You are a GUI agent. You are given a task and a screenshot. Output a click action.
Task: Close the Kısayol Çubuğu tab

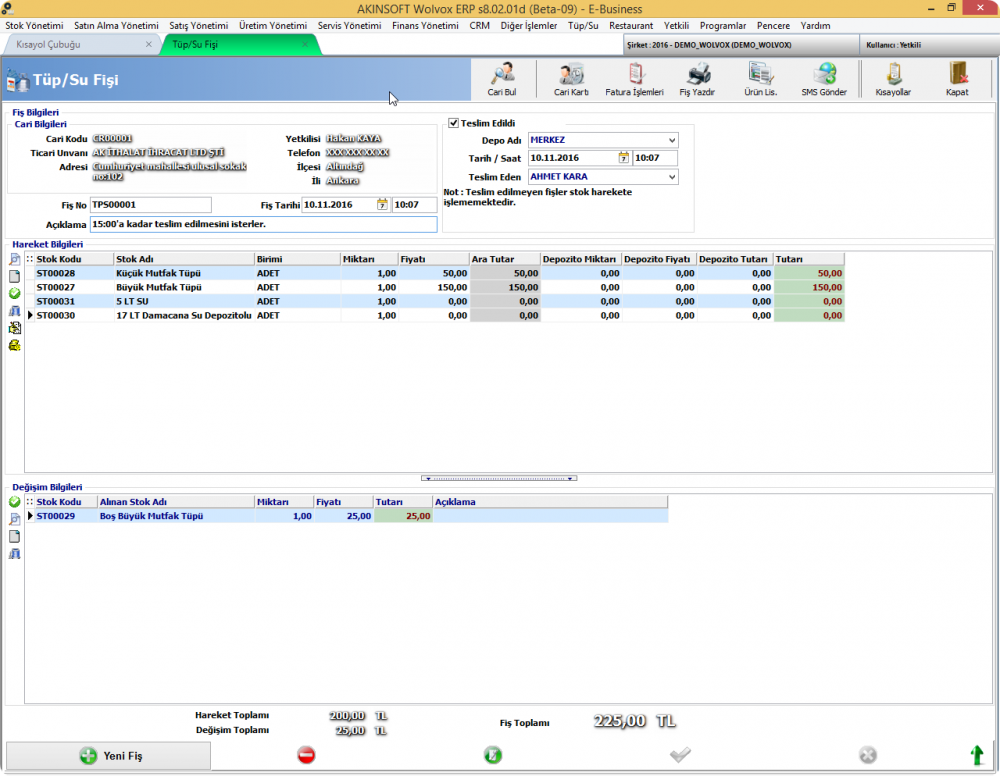pyautogui.click(x=149, y=45)
